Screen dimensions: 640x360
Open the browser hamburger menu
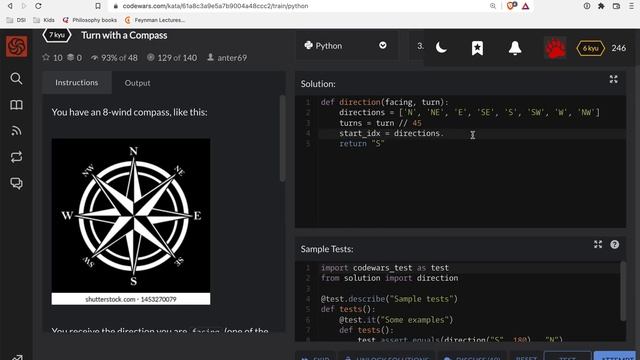click(632, 6)
